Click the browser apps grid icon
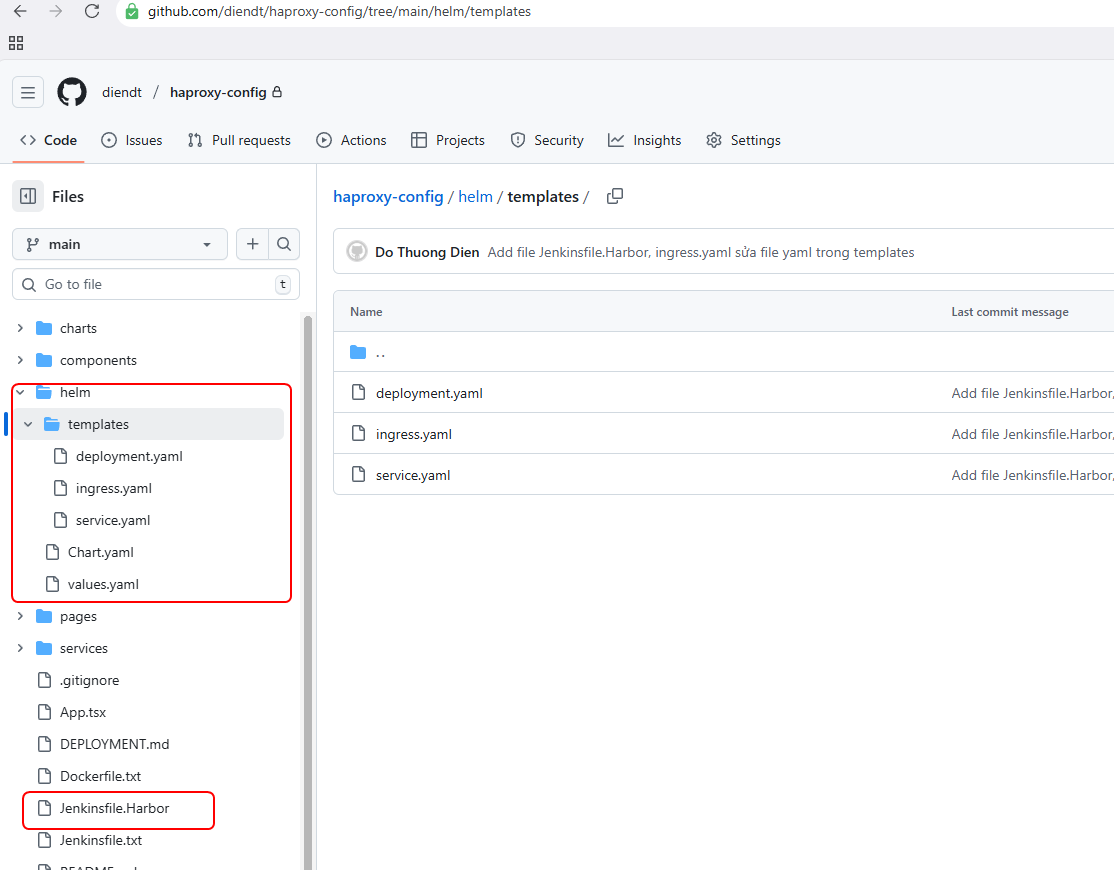Image resolution: width=1114 pixels, height=870 pixels. [15, 43]
